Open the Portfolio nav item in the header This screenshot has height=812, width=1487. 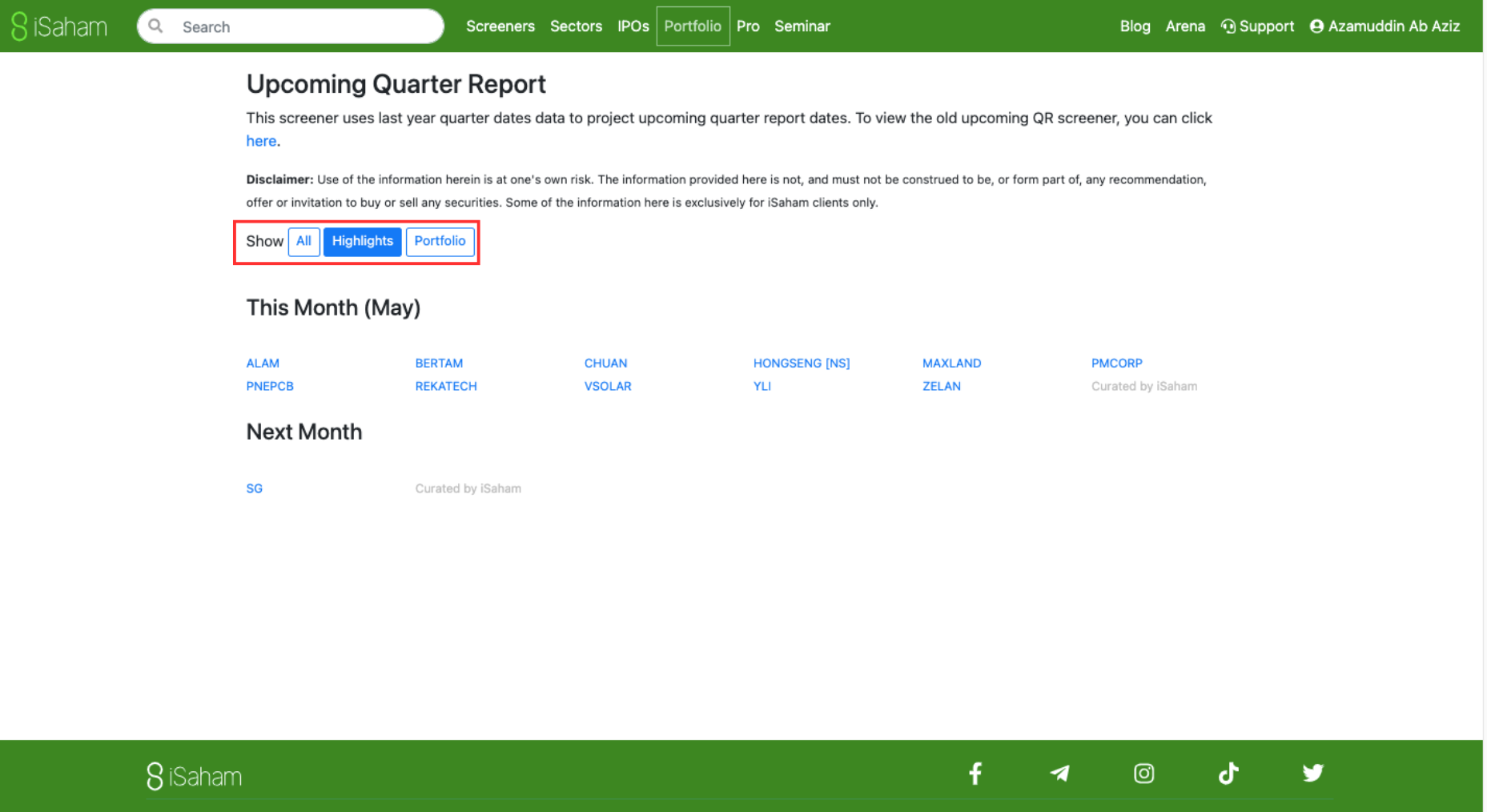(693, 26)
